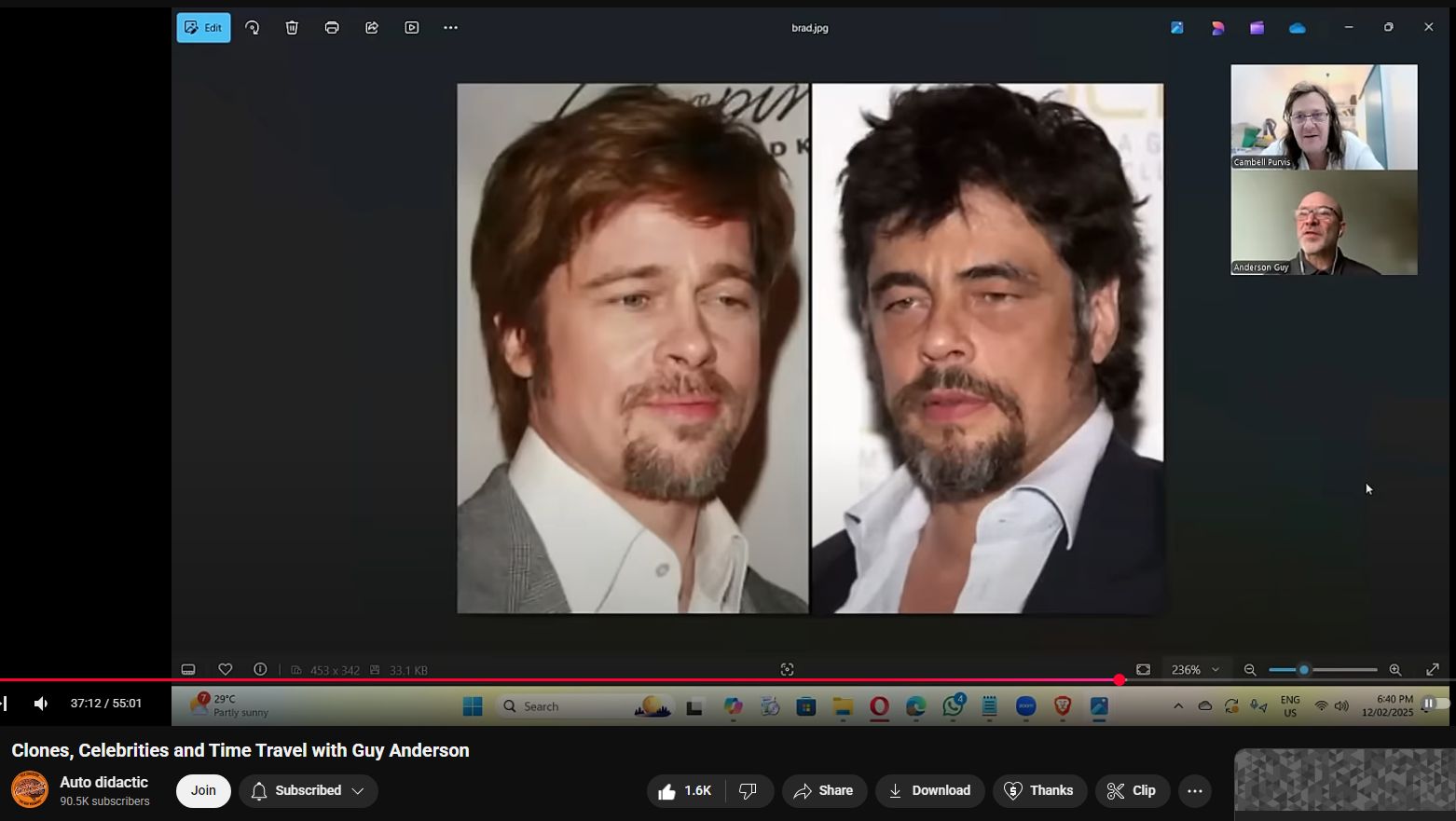Image resolution: width=1456 pixels, height=821 pixels.
Task: Click the Clip button with scissors
Action: (x=1132, y=790)
